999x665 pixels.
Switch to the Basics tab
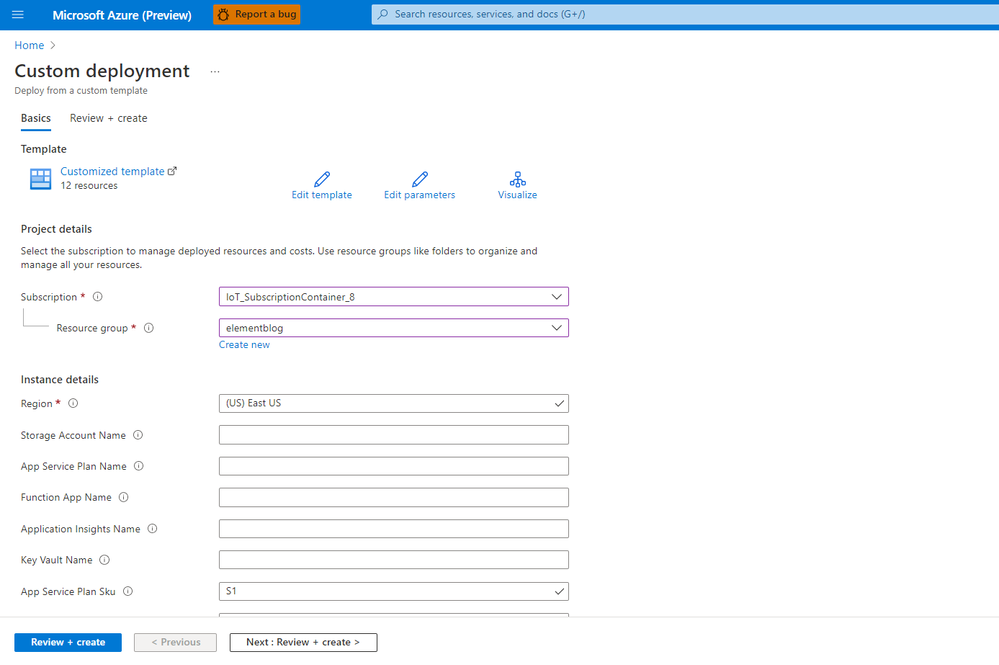[x=36, y=118]
